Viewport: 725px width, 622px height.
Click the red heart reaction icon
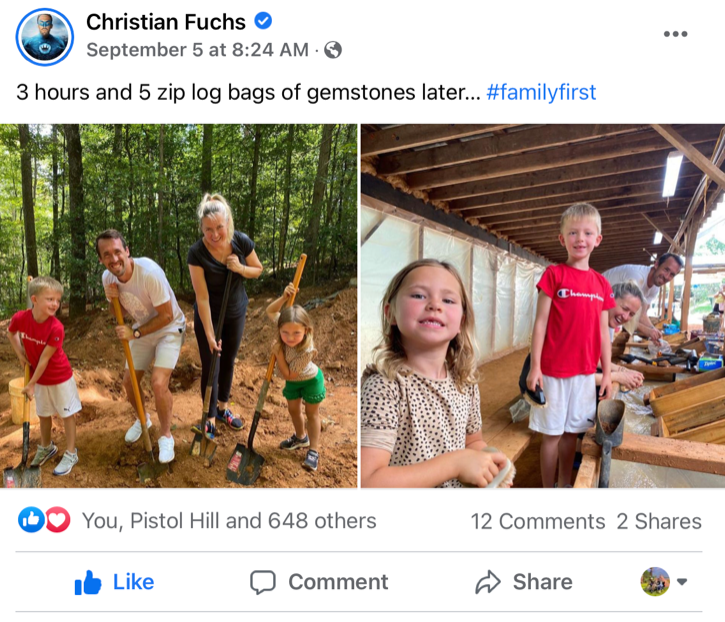pos(57,520)
